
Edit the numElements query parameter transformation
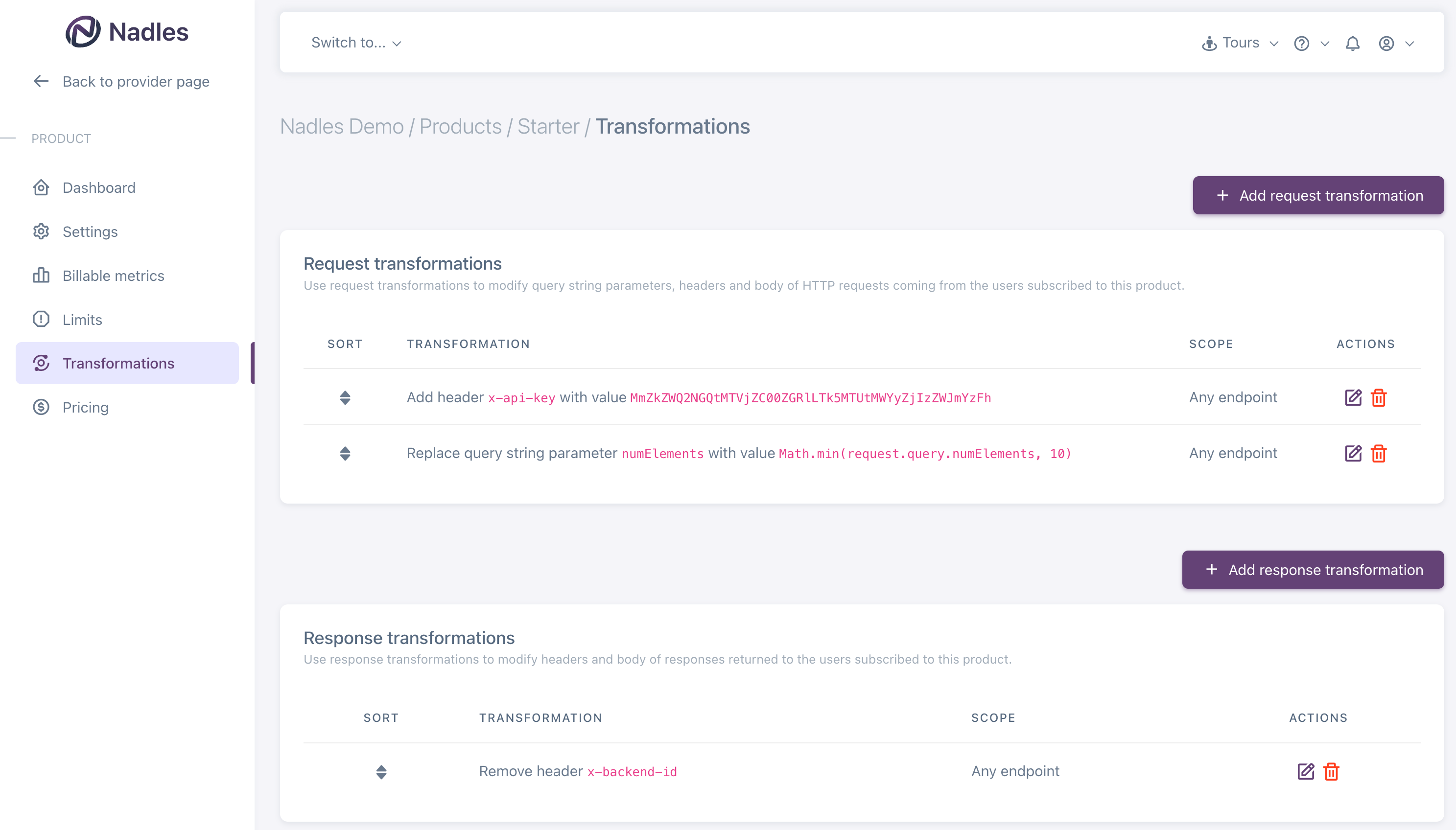point(1352,453)
